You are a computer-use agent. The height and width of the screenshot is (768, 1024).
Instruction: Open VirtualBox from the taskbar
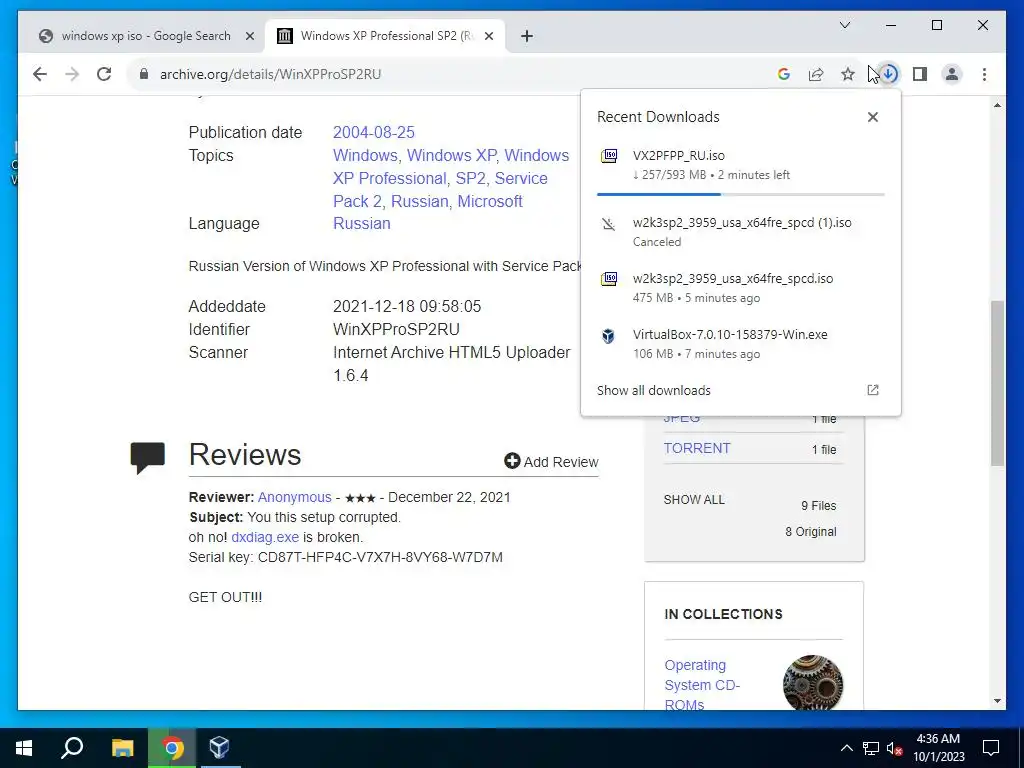[219, 748]
